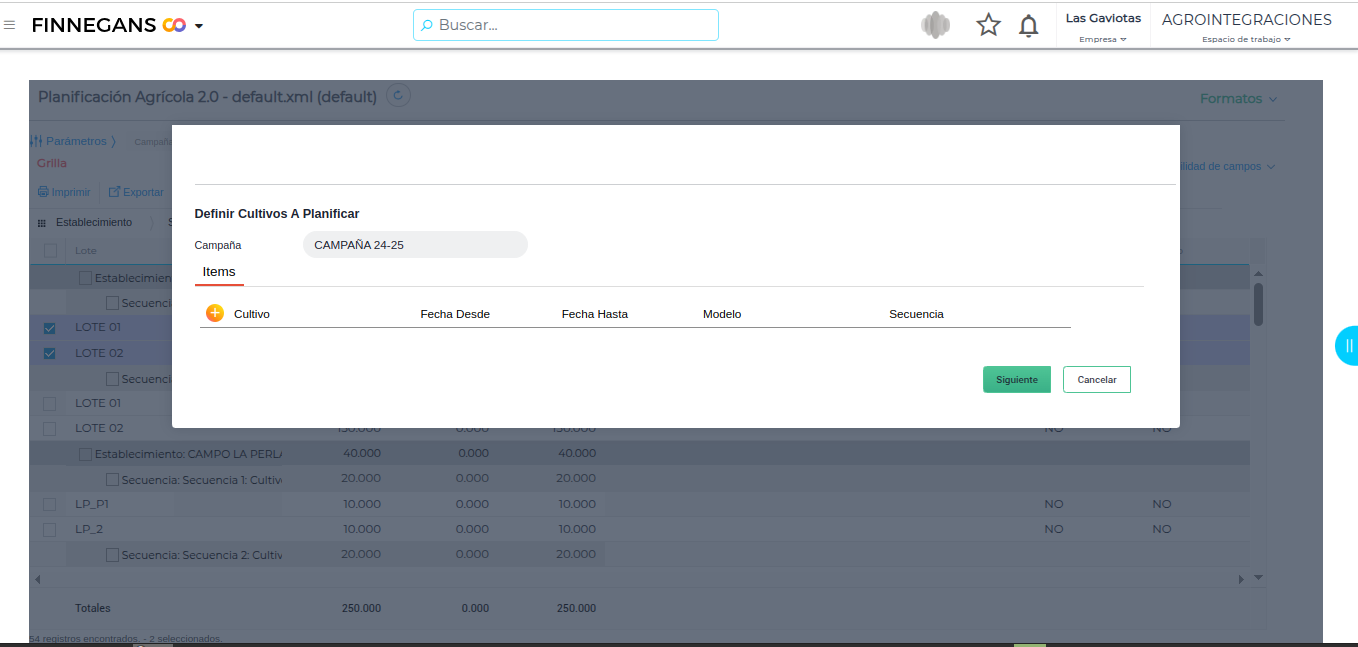
Task: Click the Imprimir printer icon
Action: pyautogui.click(x=43, y=192)
